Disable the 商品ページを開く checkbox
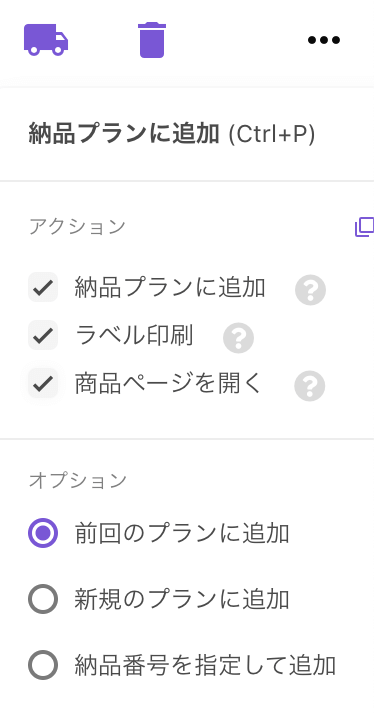 click(43, 383)
